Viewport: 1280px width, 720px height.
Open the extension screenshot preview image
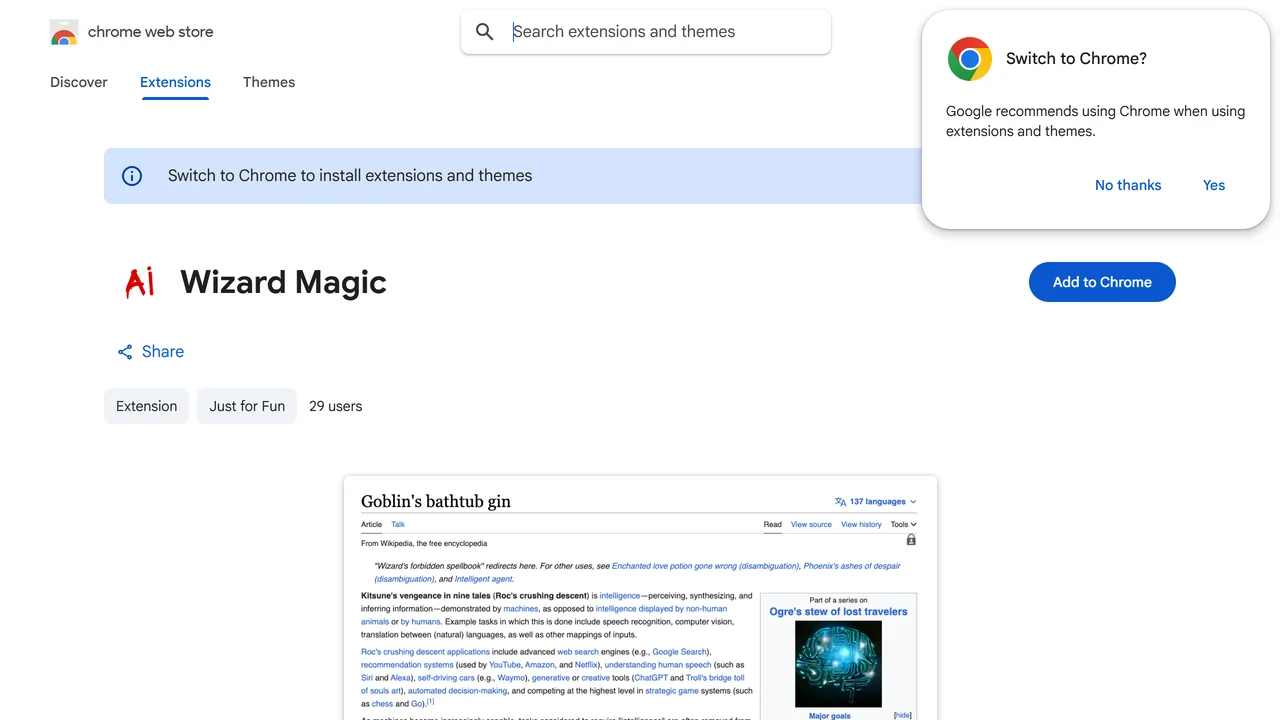pyautogui.click(x=640, y=598)
